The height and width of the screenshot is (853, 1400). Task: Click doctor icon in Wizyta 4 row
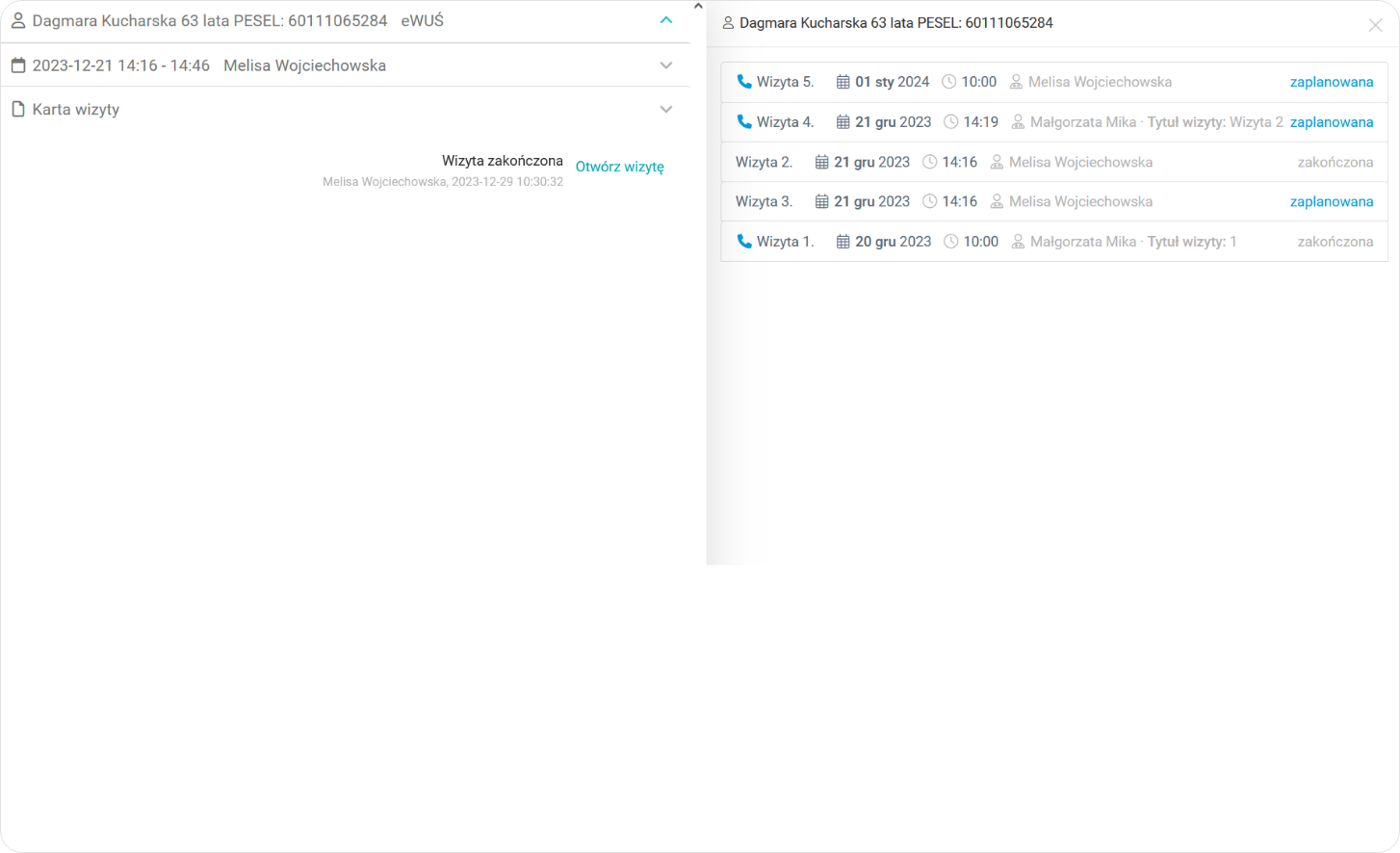(x=1018, y=122)
